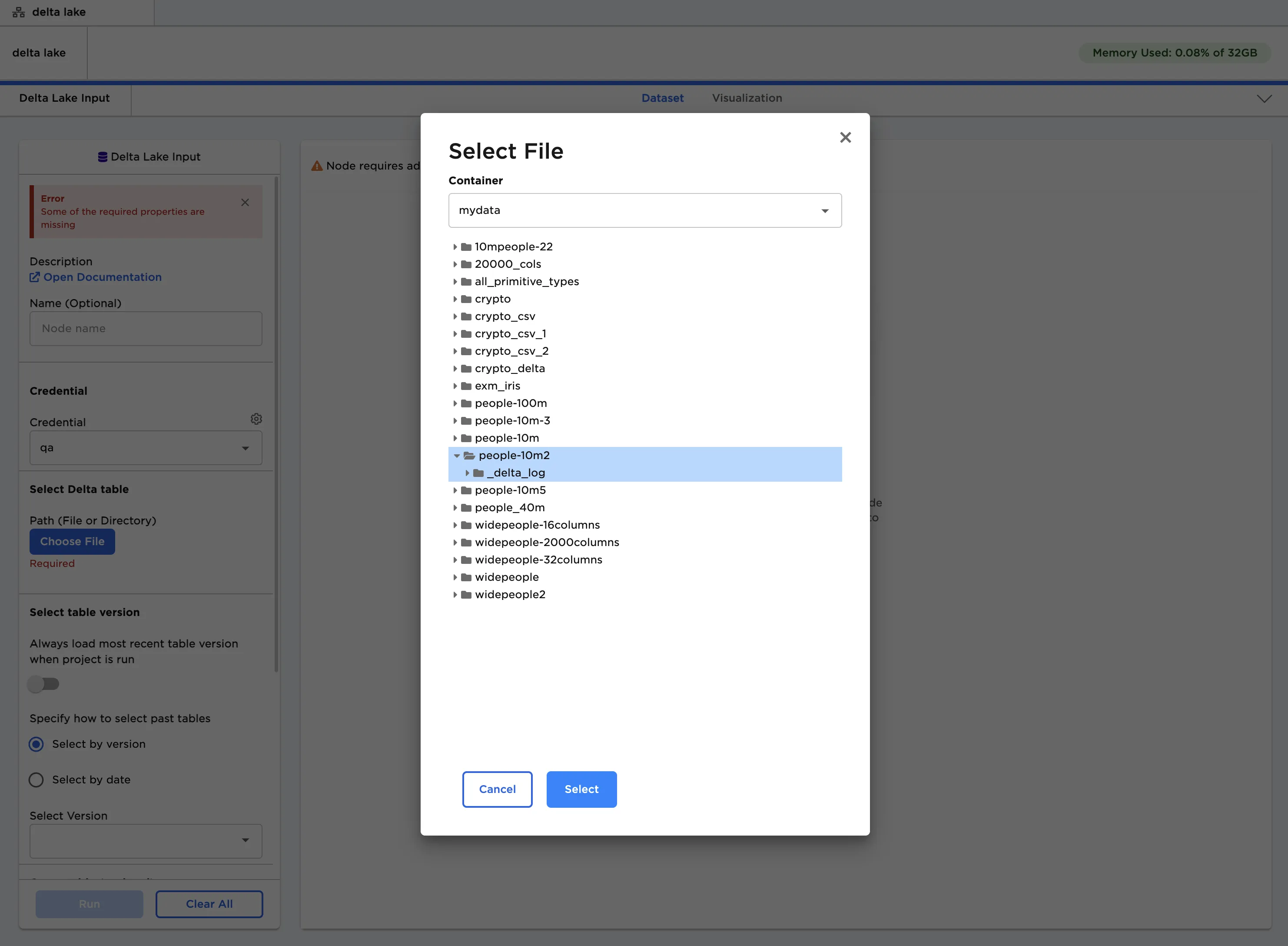Click the _delta_log folder icon

click(478, 473)
